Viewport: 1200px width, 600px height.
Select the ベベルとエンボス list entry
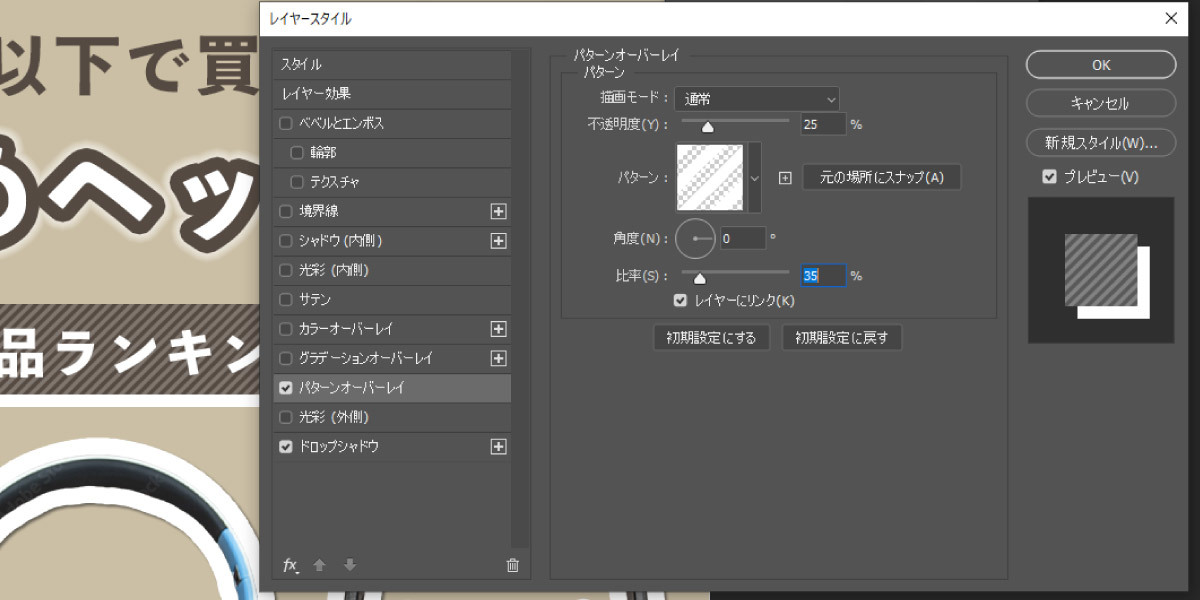click(x=392, y=124)
